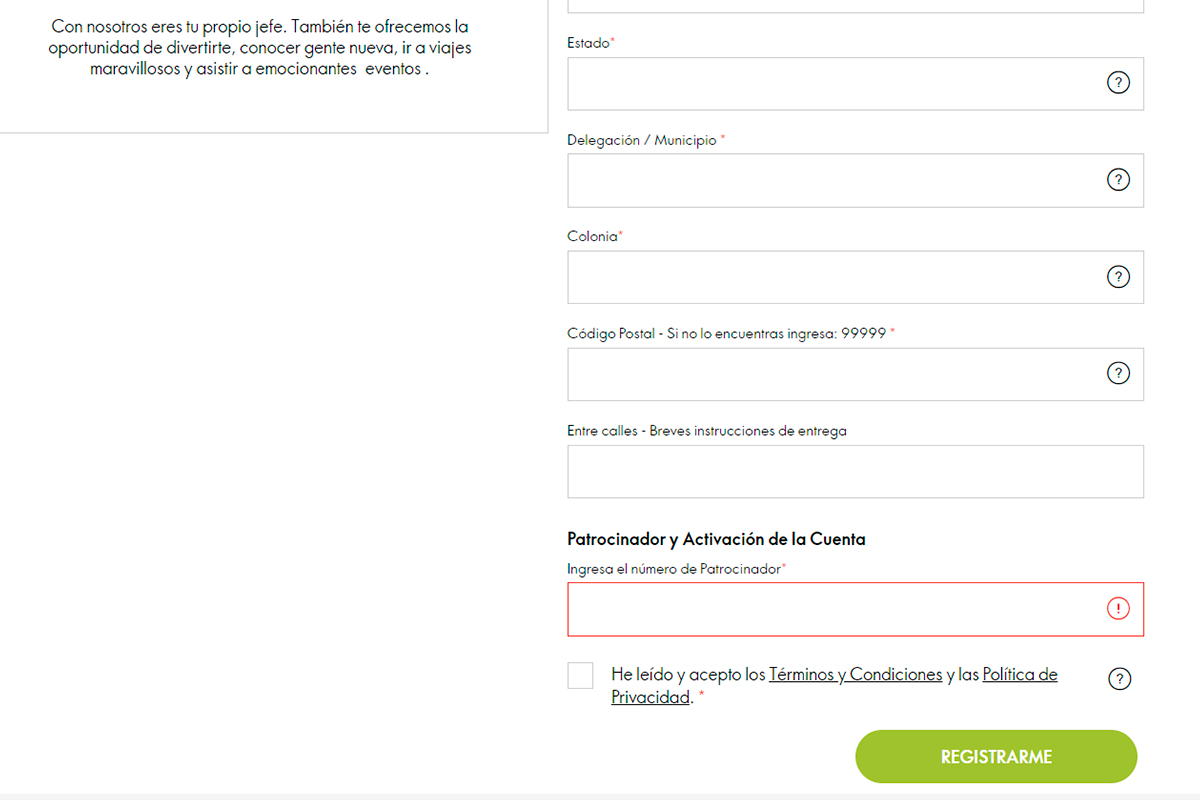
Task: Click help icon in Código Postal field
Action: pyautogui.click(x=1118, y=374)
